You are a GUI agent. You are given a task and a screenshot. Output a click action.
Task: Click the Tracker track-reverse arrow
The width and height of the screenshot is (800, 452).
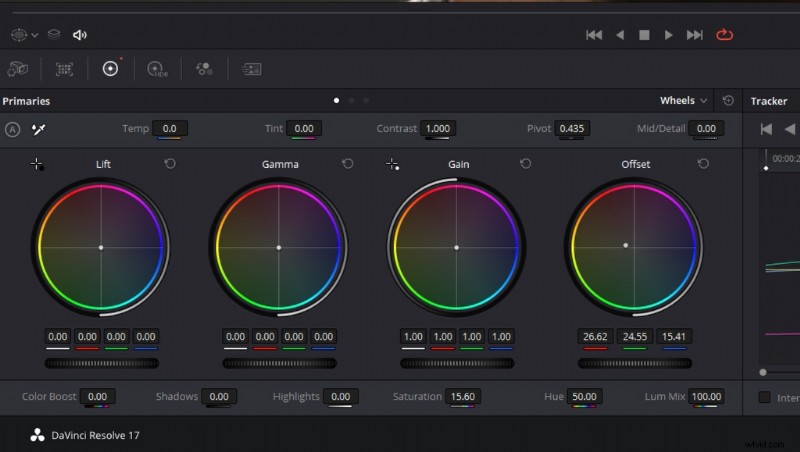790,129
